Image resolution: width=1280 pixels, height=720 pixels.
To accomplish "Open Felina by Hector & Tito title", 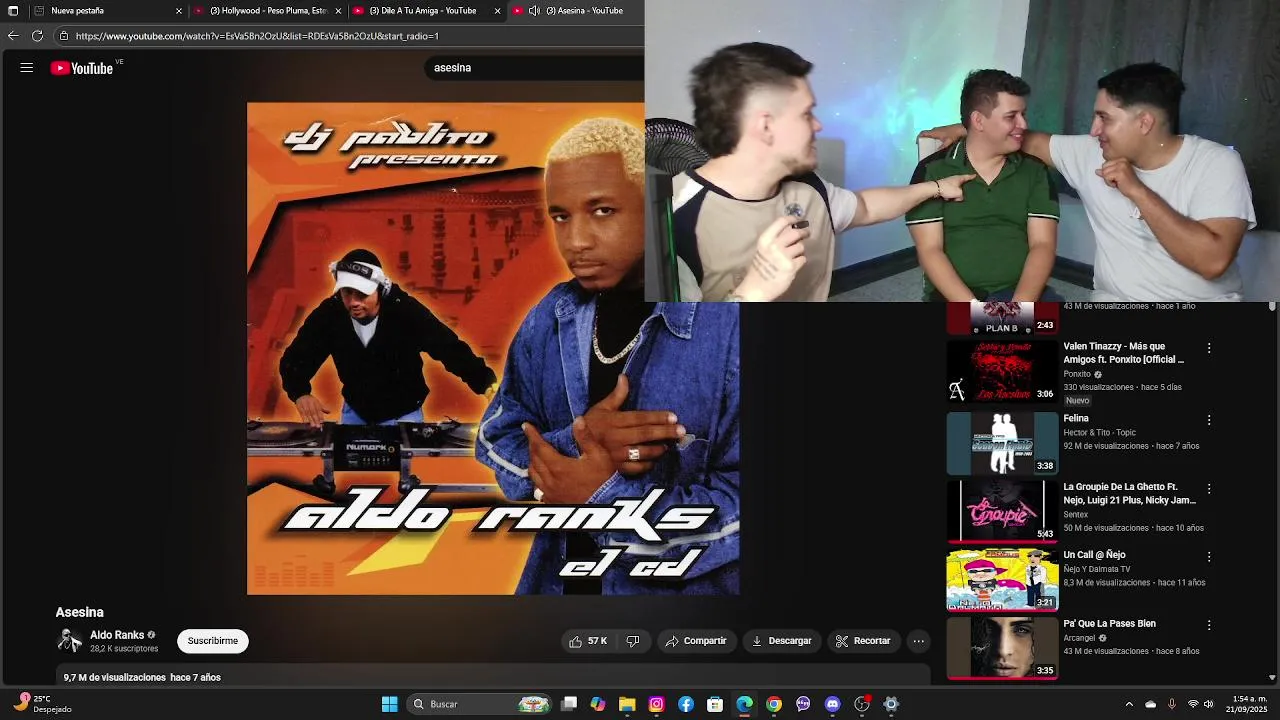I will tap(1076, 418).
